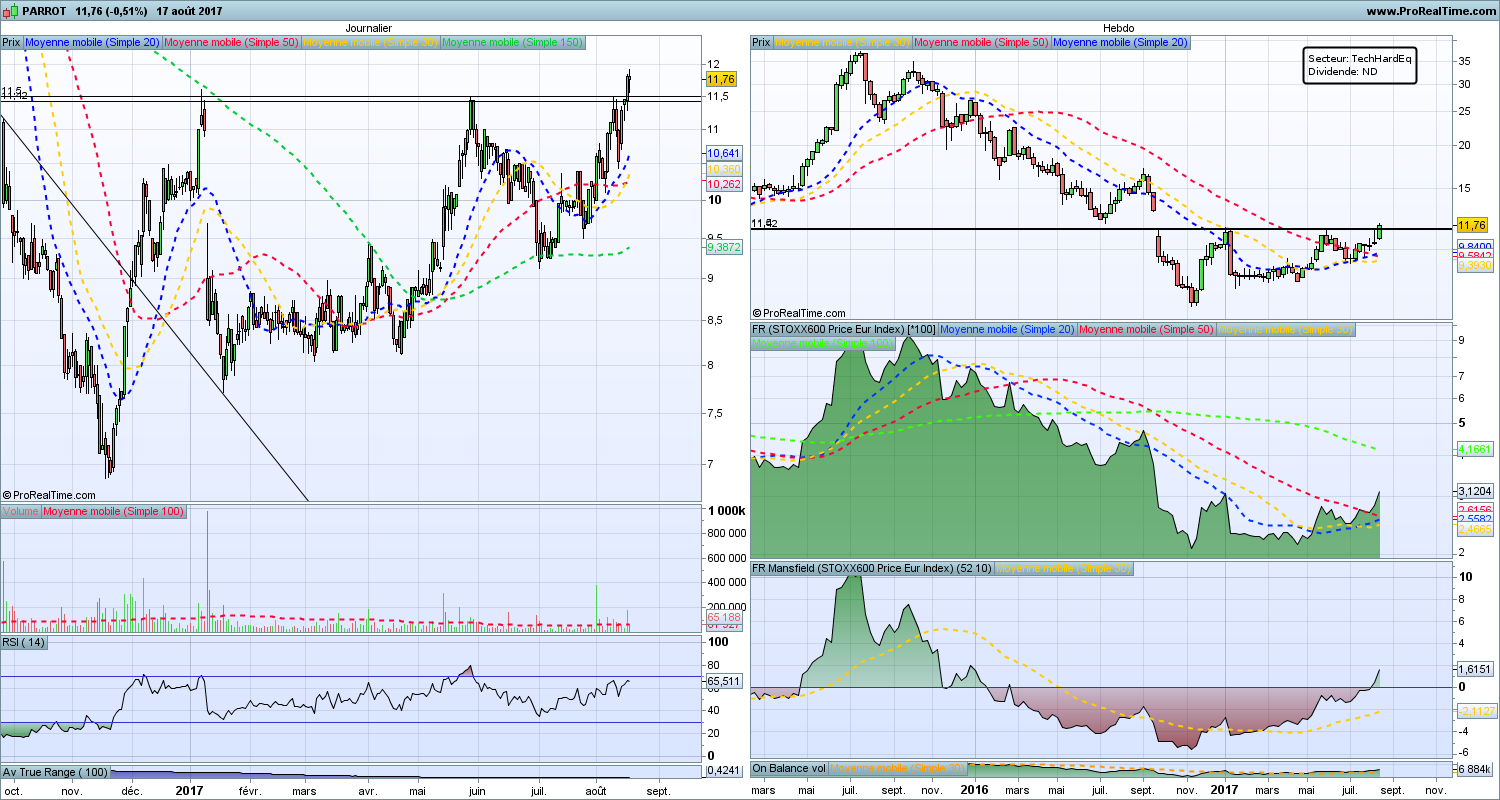Click the green 4,1661 value tag
Screen dimensions: 1500x800
pos(1477,450)
